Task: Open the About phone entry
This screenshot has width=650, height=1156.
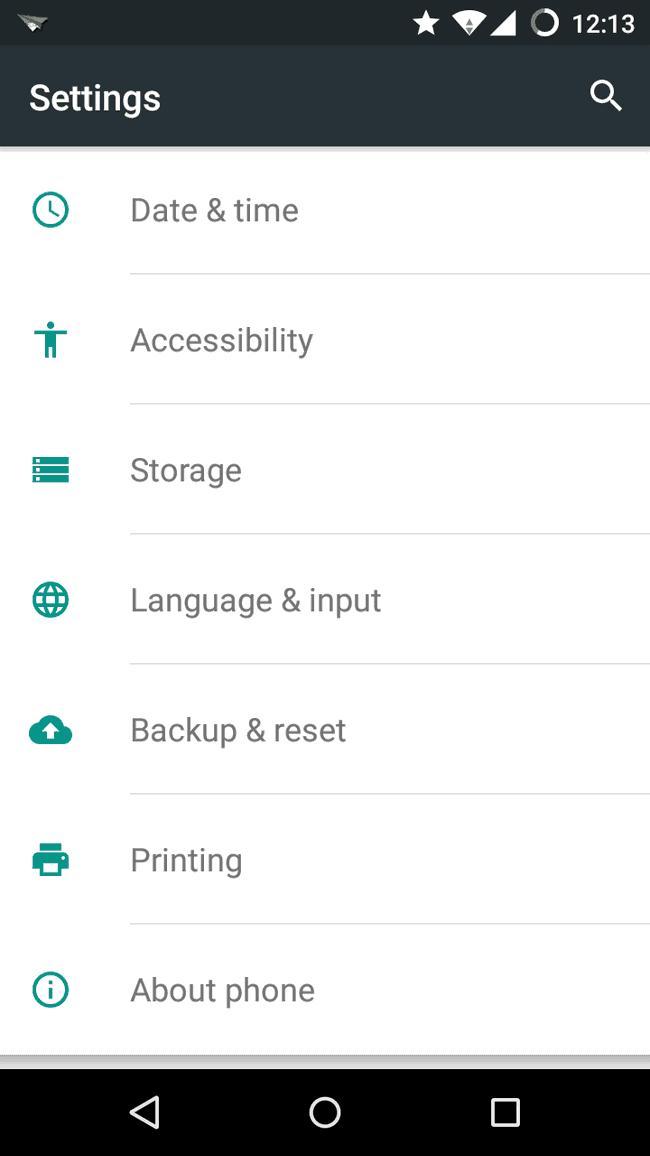Action: tap(222, 990)
